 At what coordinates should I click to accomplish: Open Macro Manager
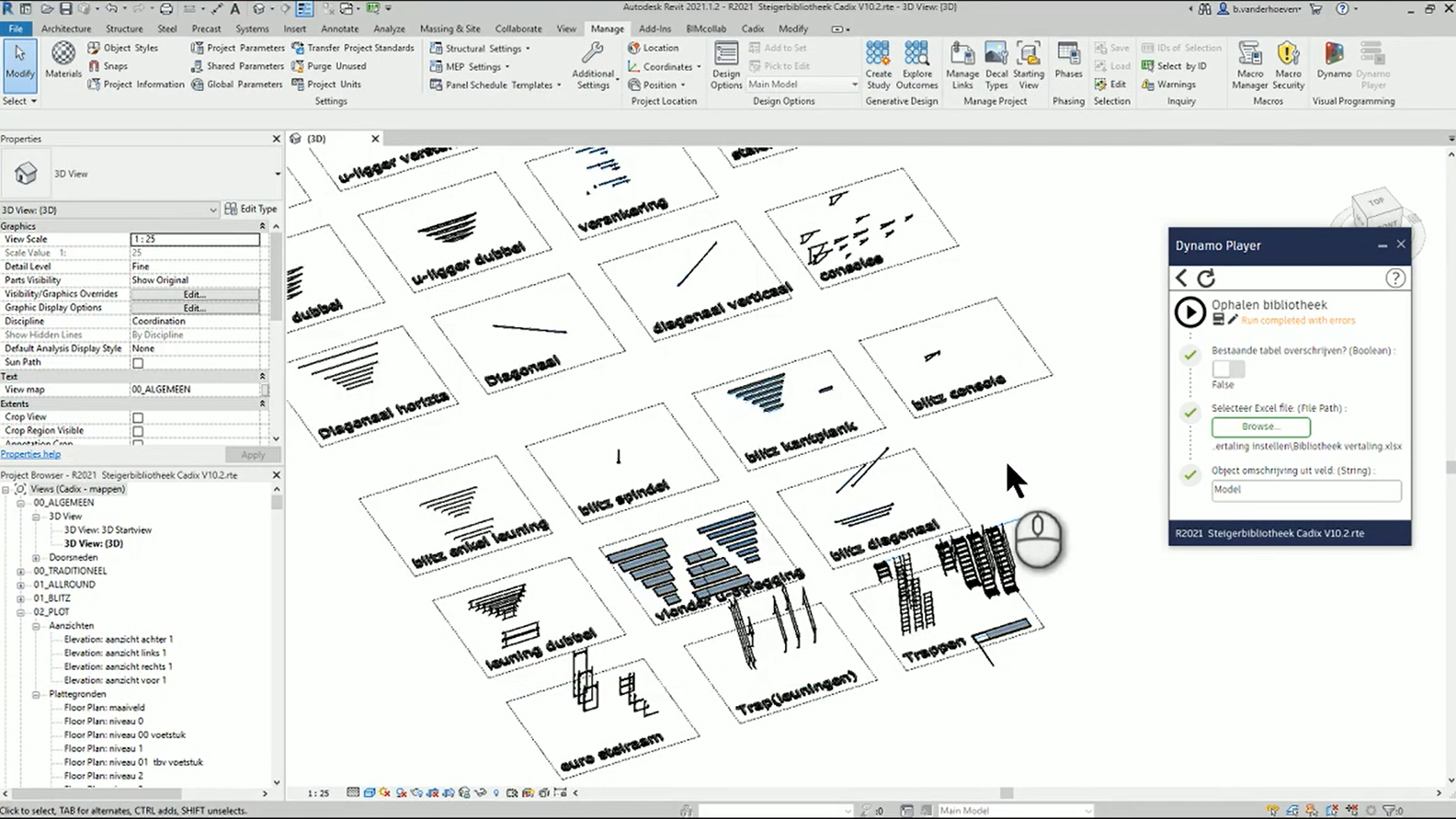point(1249,66)
